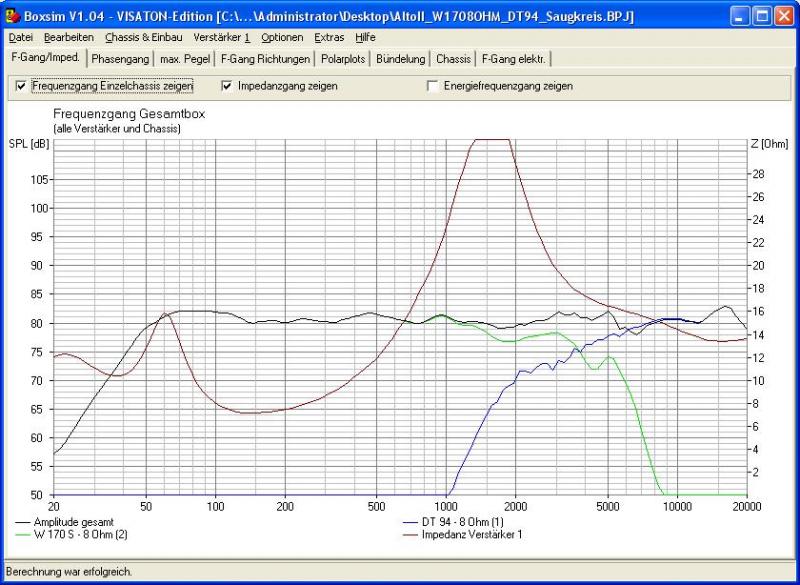Viewport: 800px width, 585px height.
Task: Open the Datei menu
Action: click(20, 37)
